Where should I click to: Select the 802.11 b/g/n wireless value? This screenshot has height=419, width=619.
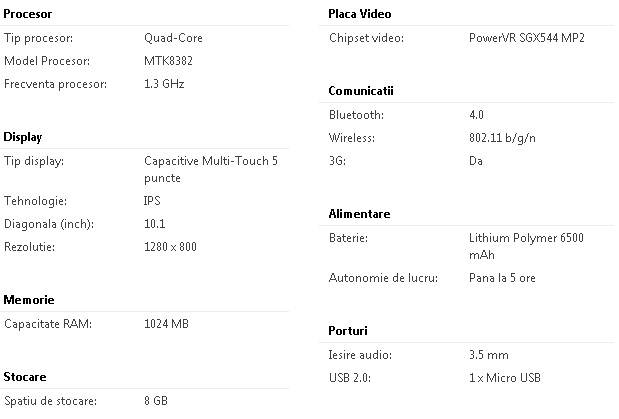(x=502, y=138)
